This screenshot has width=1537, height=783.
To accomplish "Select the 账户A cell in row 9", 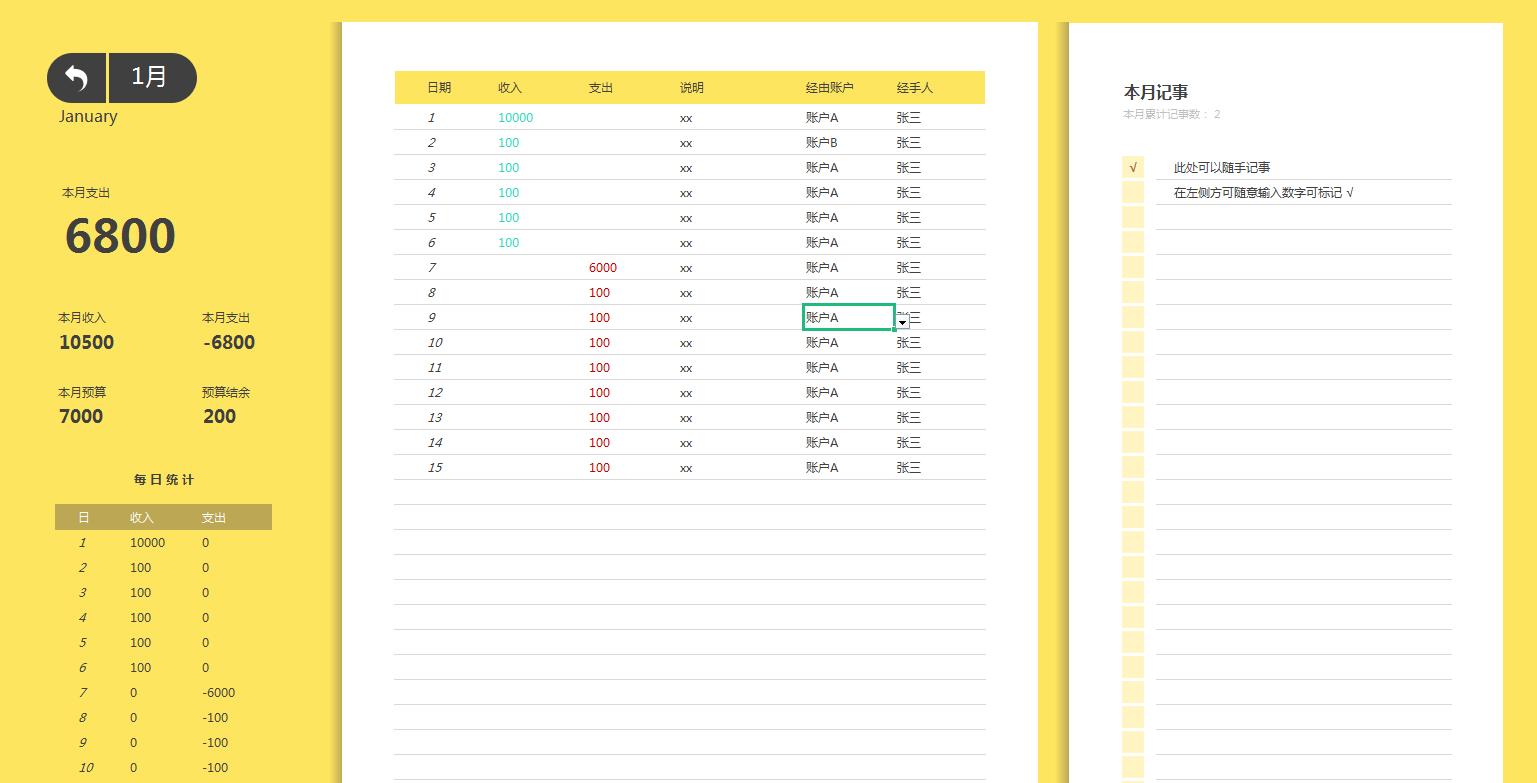I will [848, 317].
